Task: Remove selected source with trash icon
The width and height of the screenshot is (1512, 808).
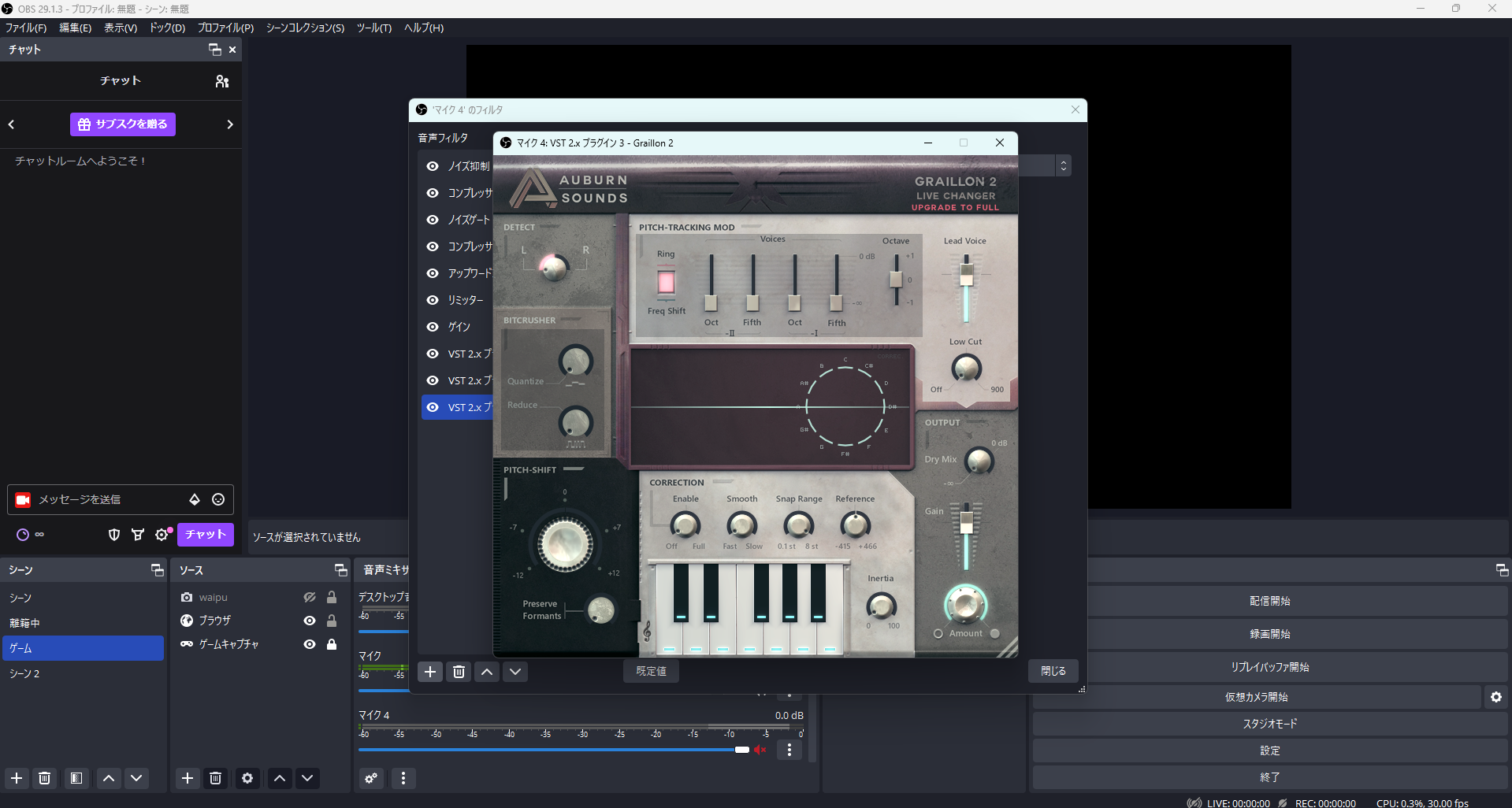Action: (215, 778)
